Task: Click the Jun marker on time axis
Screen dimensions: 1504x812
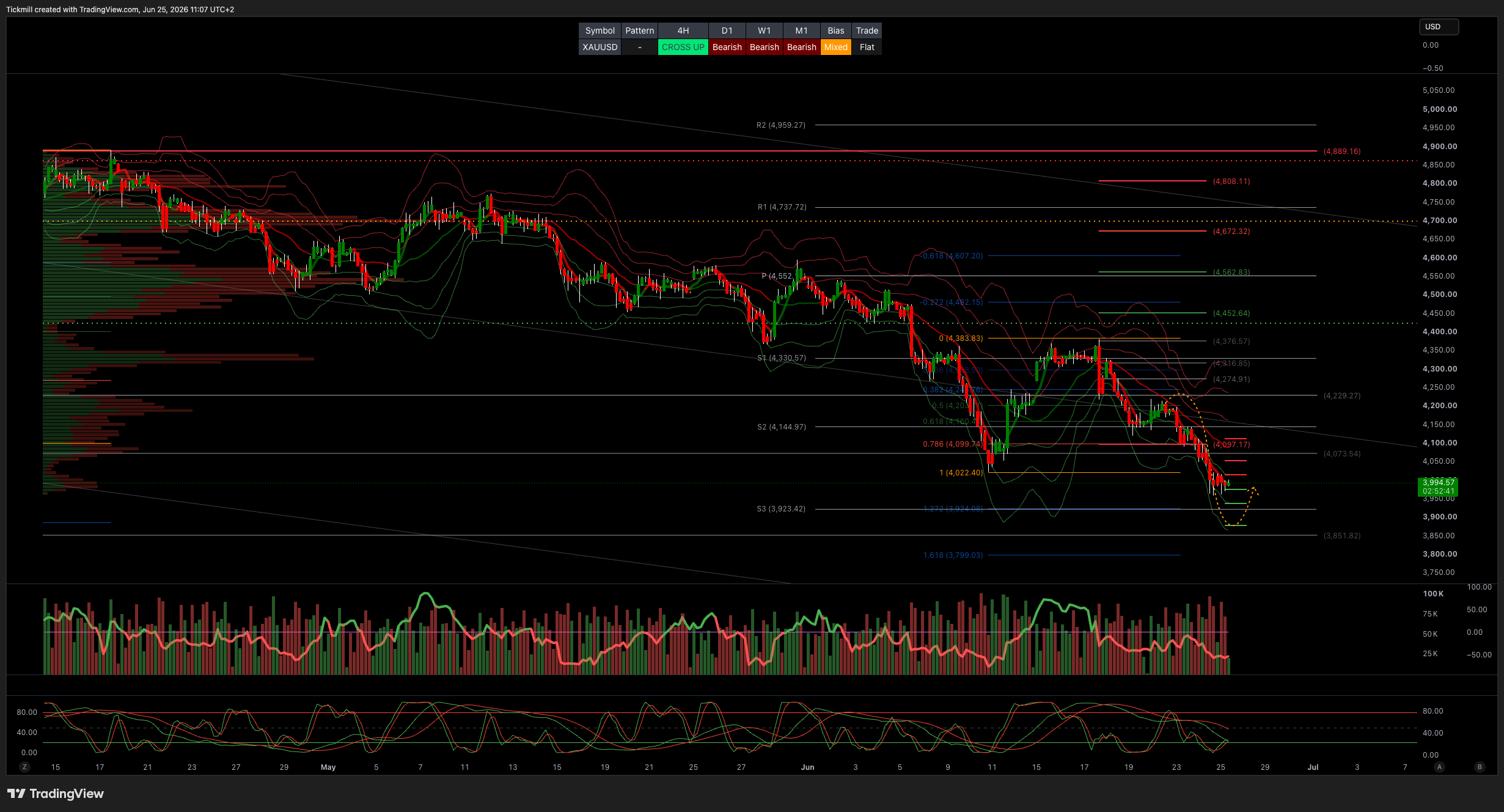Action: [807, 767]
